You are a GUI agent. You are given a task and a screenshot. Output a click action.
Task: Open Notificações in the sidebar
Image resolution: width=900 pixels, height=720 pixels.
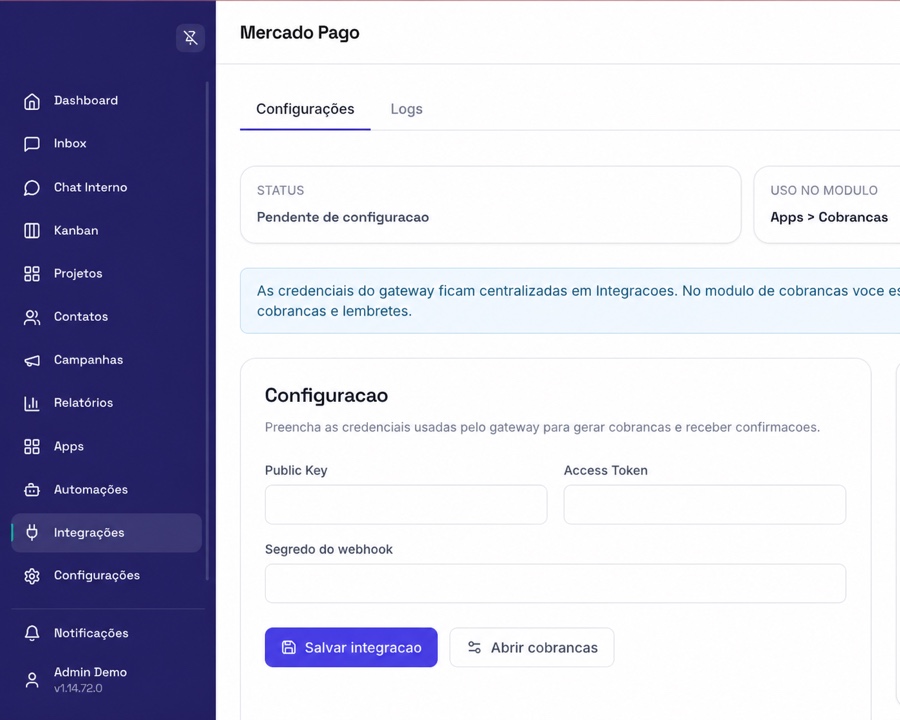pos(107,633)
